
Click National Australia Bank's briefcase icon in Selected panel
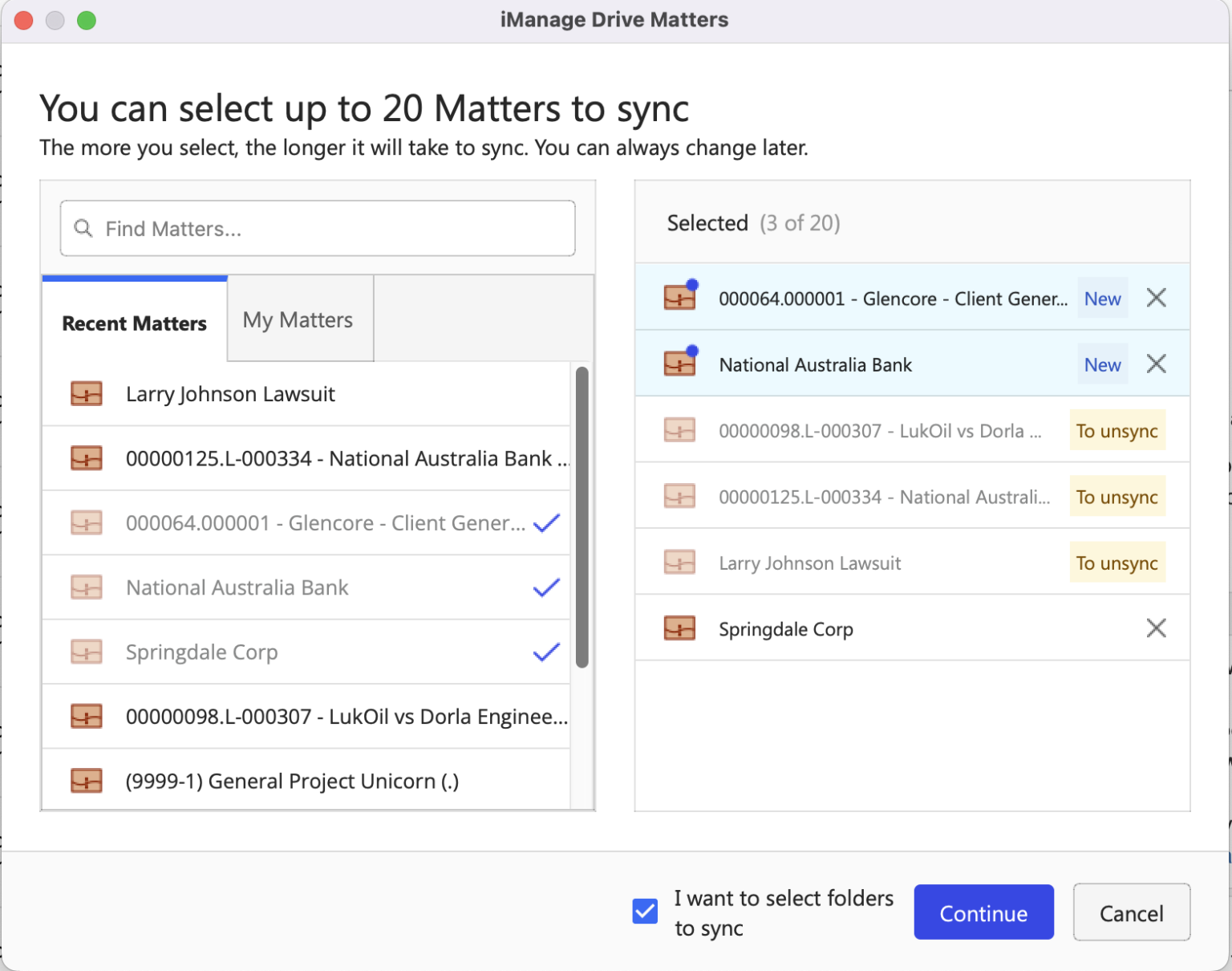[x=679, y=363]
